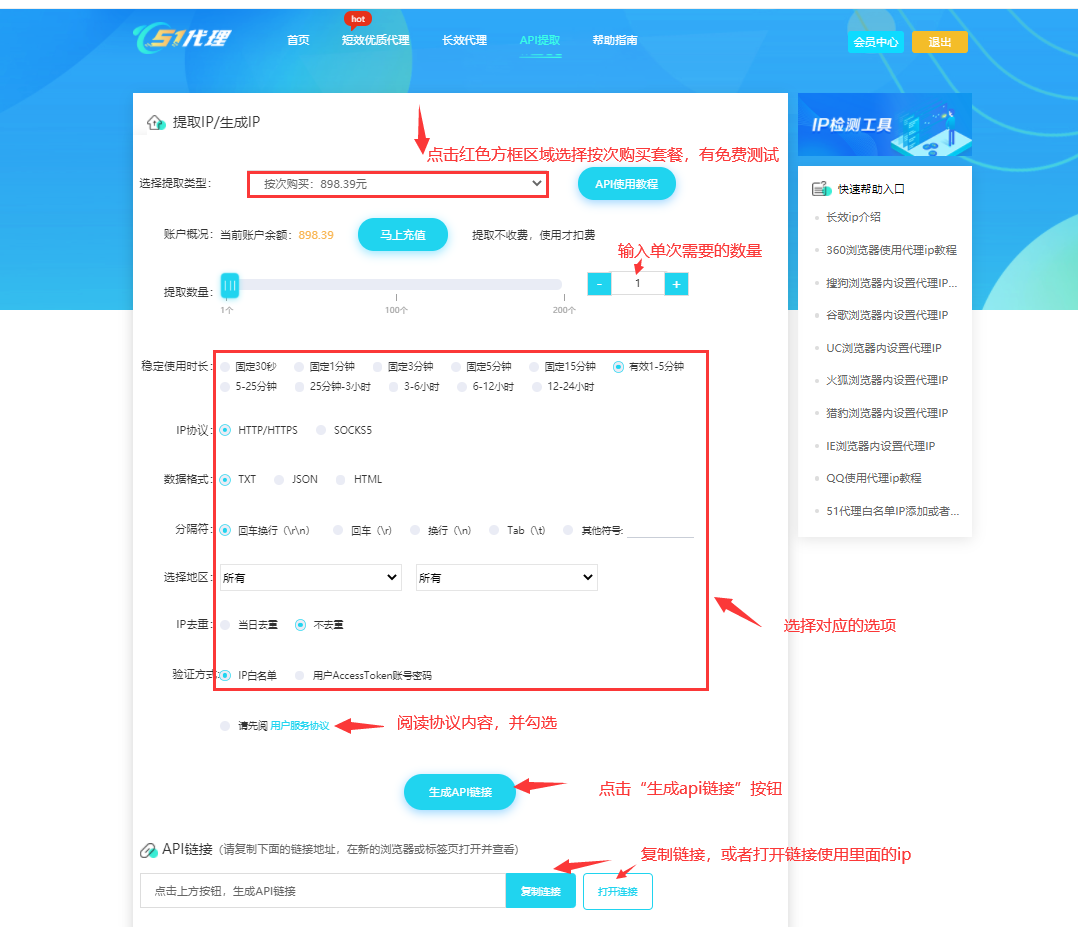1078x927 pixels.
Task: Click the 生成API链接 button
Action: click(460, 792)
